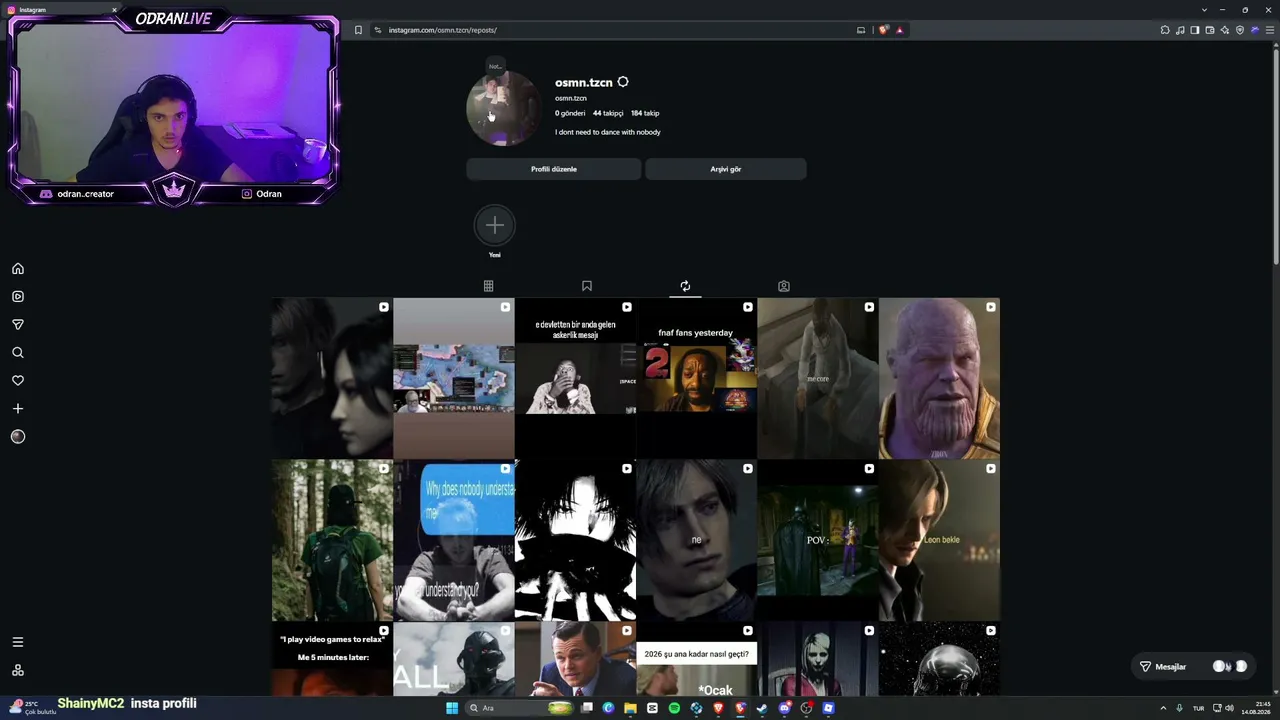1280x720 pixels.
Task: Open the 'POV:' Batman repost
Action: 818,540
